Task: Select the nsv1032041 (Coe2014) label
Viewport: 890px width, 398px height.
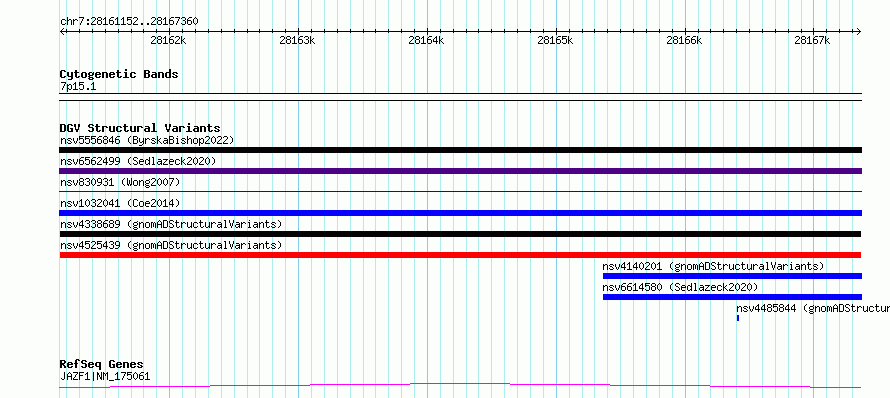Action: pos(120,203)
